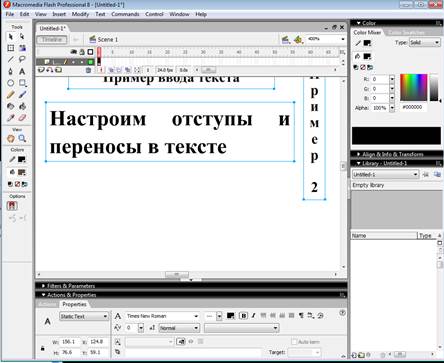Select the Oval tool
444x363 pixels.
11,83
